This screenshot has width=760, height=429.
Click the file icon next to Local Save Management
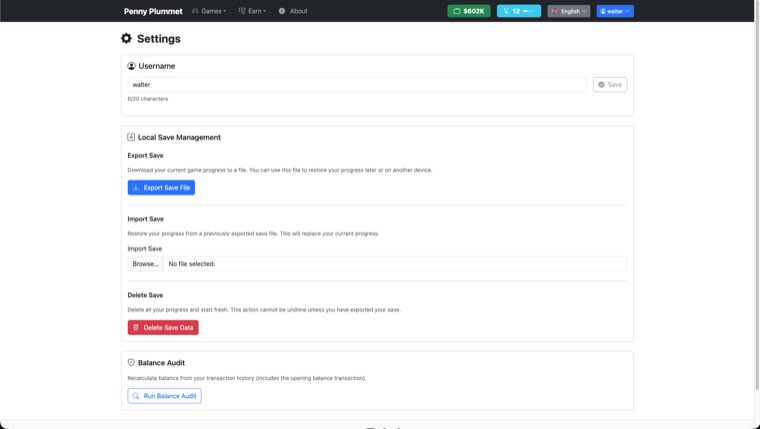(x=132, y=137)
